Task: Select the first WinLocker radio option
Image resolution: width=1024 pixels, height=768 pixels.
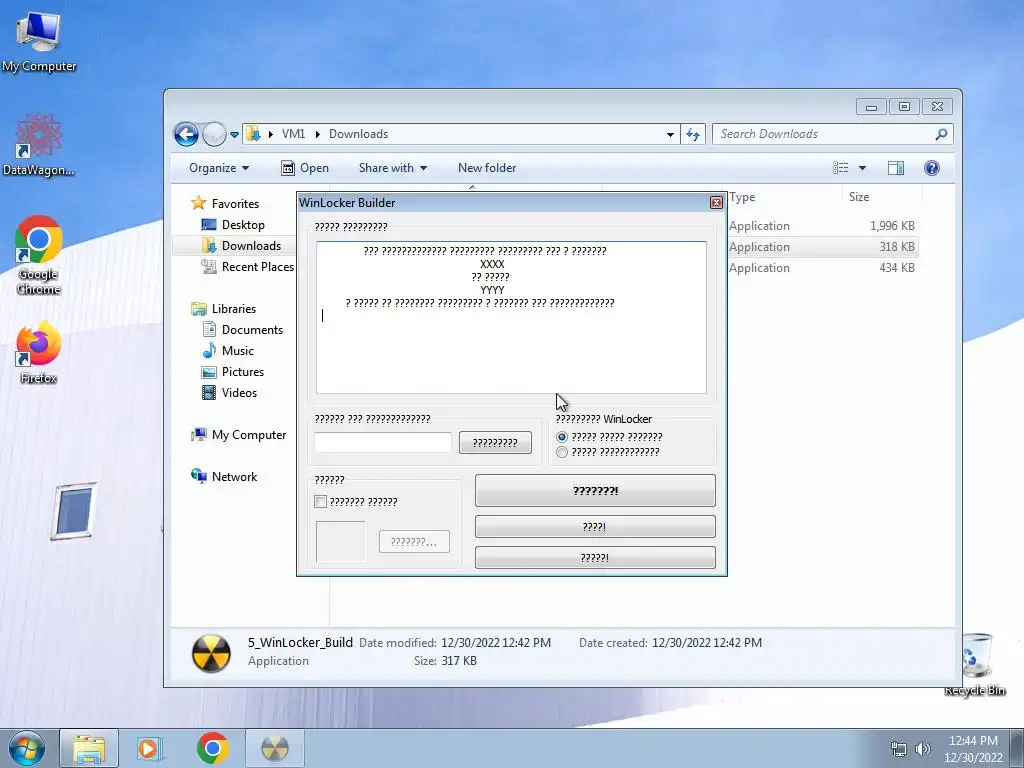Action: (x=562, y=437)
